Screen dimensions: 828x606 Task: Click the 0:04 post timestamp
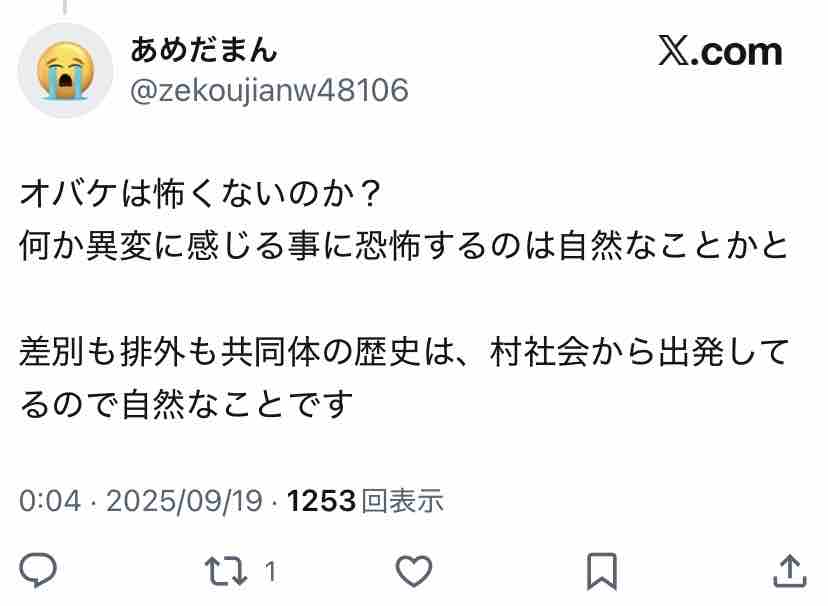click(50, 500)
